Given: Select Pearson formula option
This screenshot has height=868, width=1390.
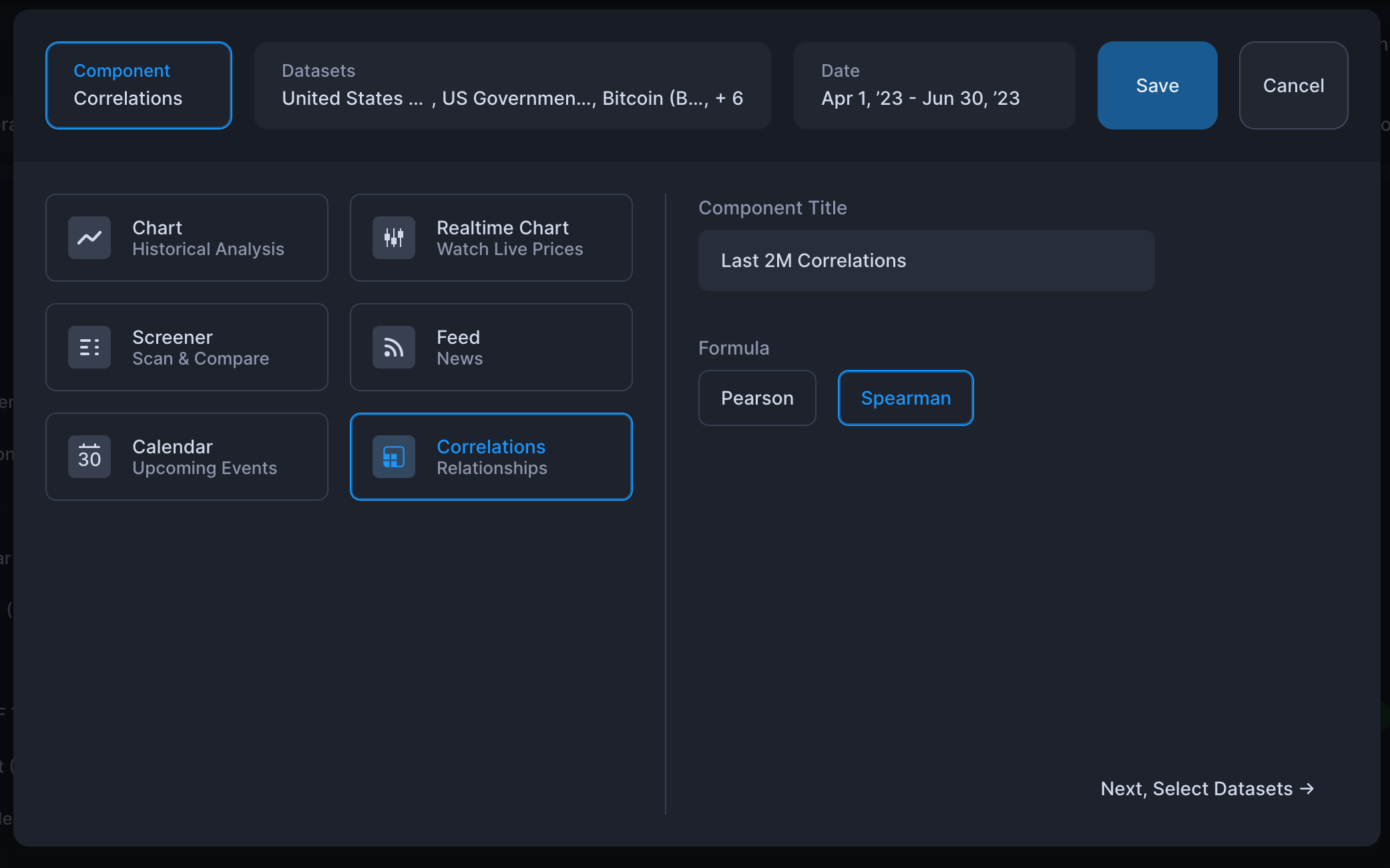Looking at the screenshot, I should [757, 398].
